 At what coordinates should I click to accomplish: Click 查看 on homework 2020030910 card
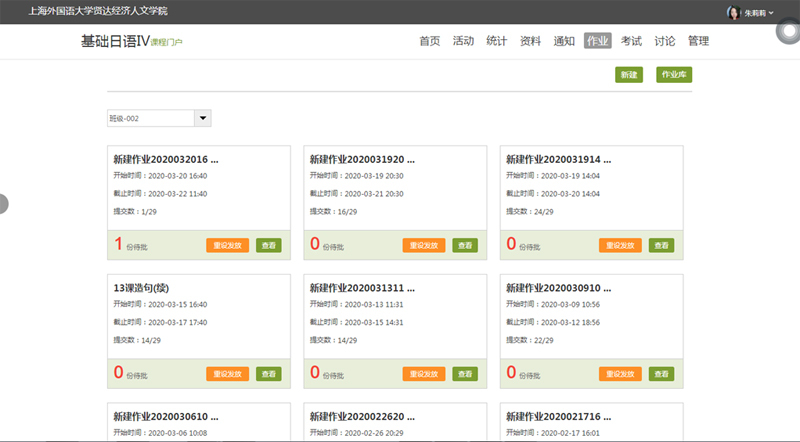pos(661,373)
